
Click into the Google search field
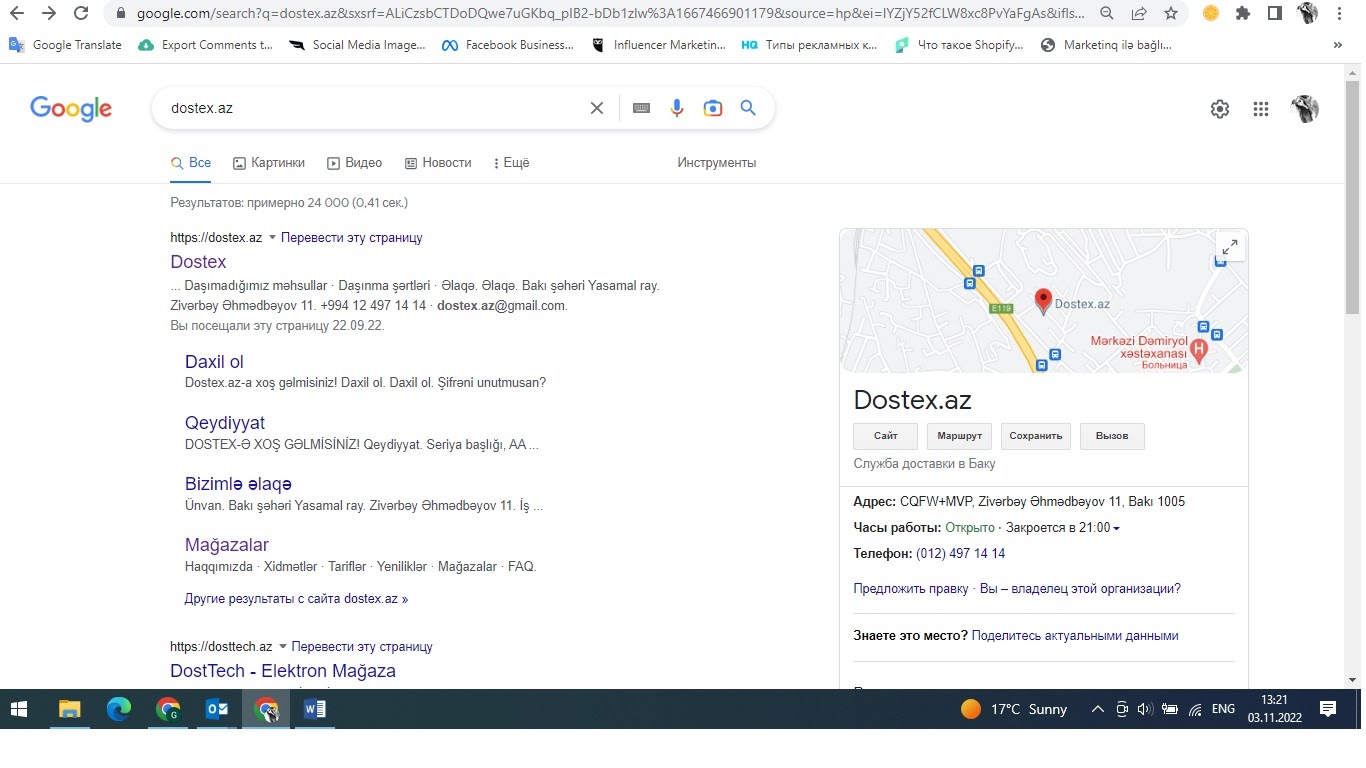(375, 108)
